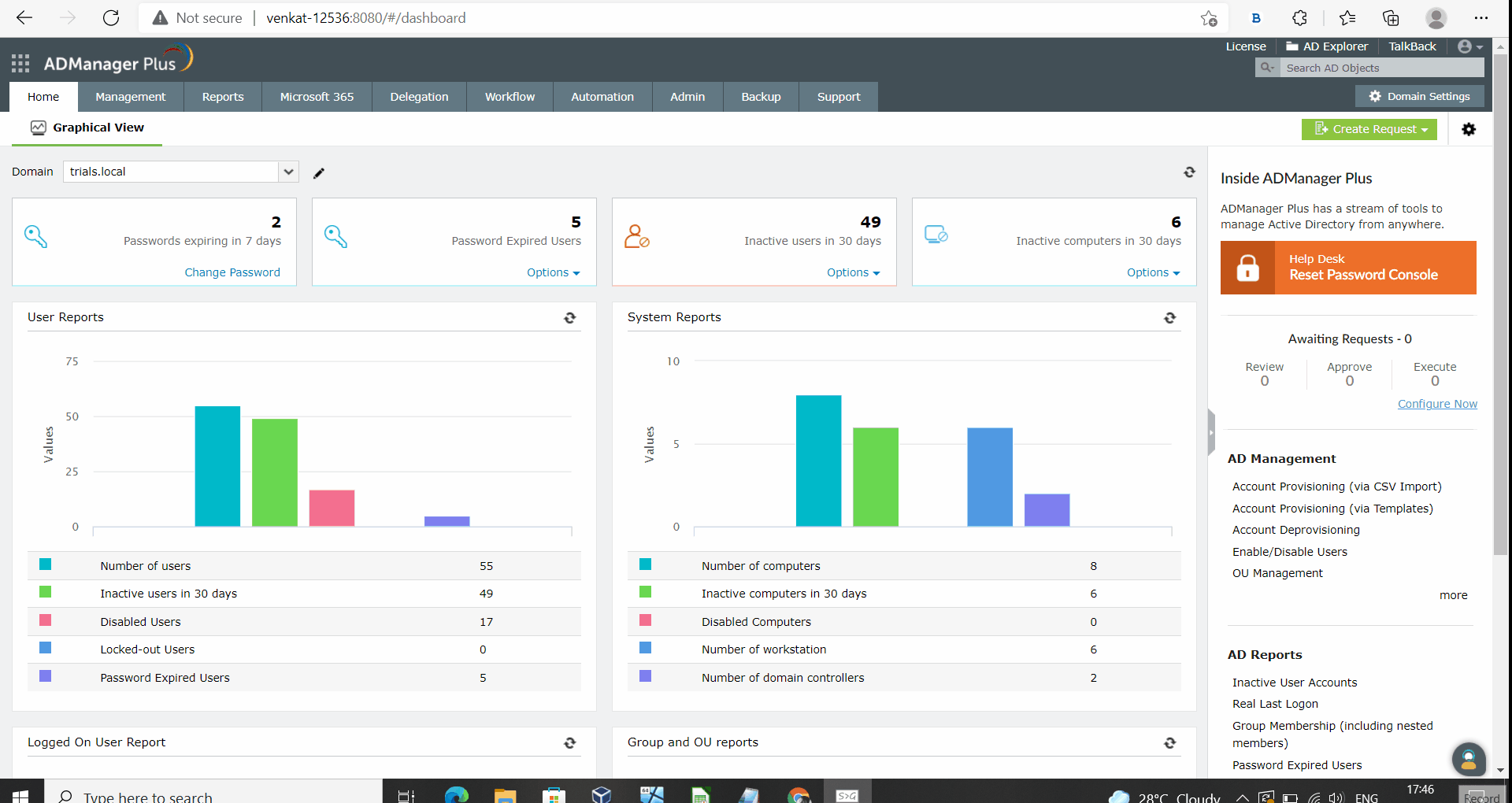Click the Change Password link

(x=232, y=272)
